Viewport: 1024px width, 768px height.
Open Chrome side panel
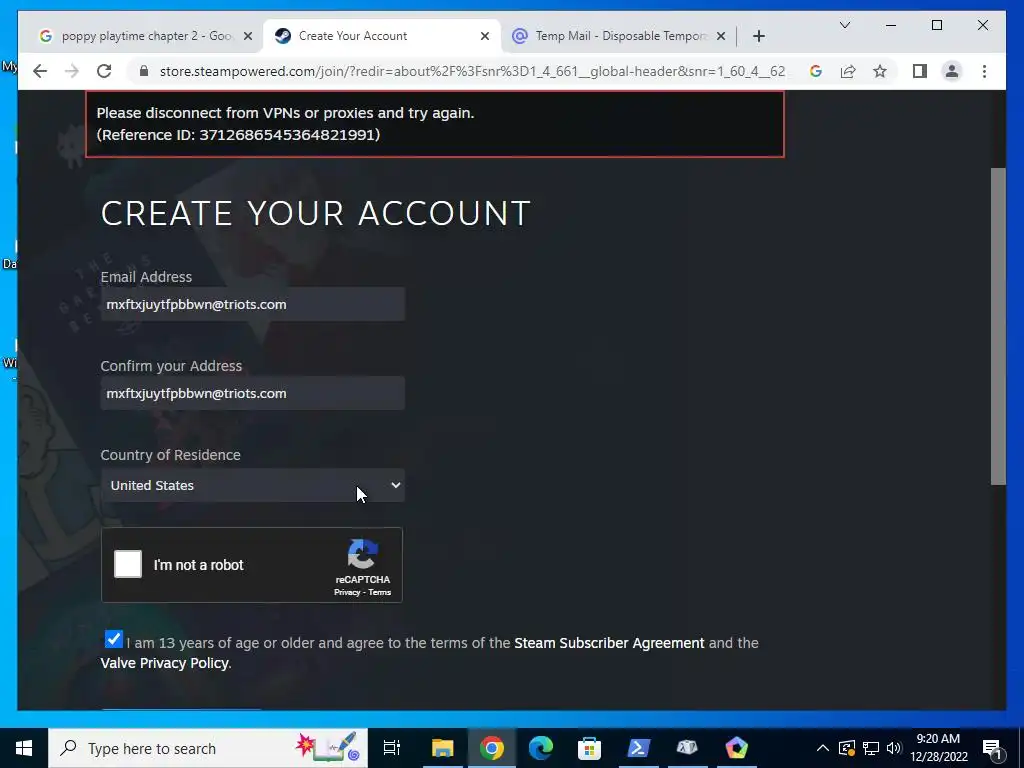click(920, 71)
